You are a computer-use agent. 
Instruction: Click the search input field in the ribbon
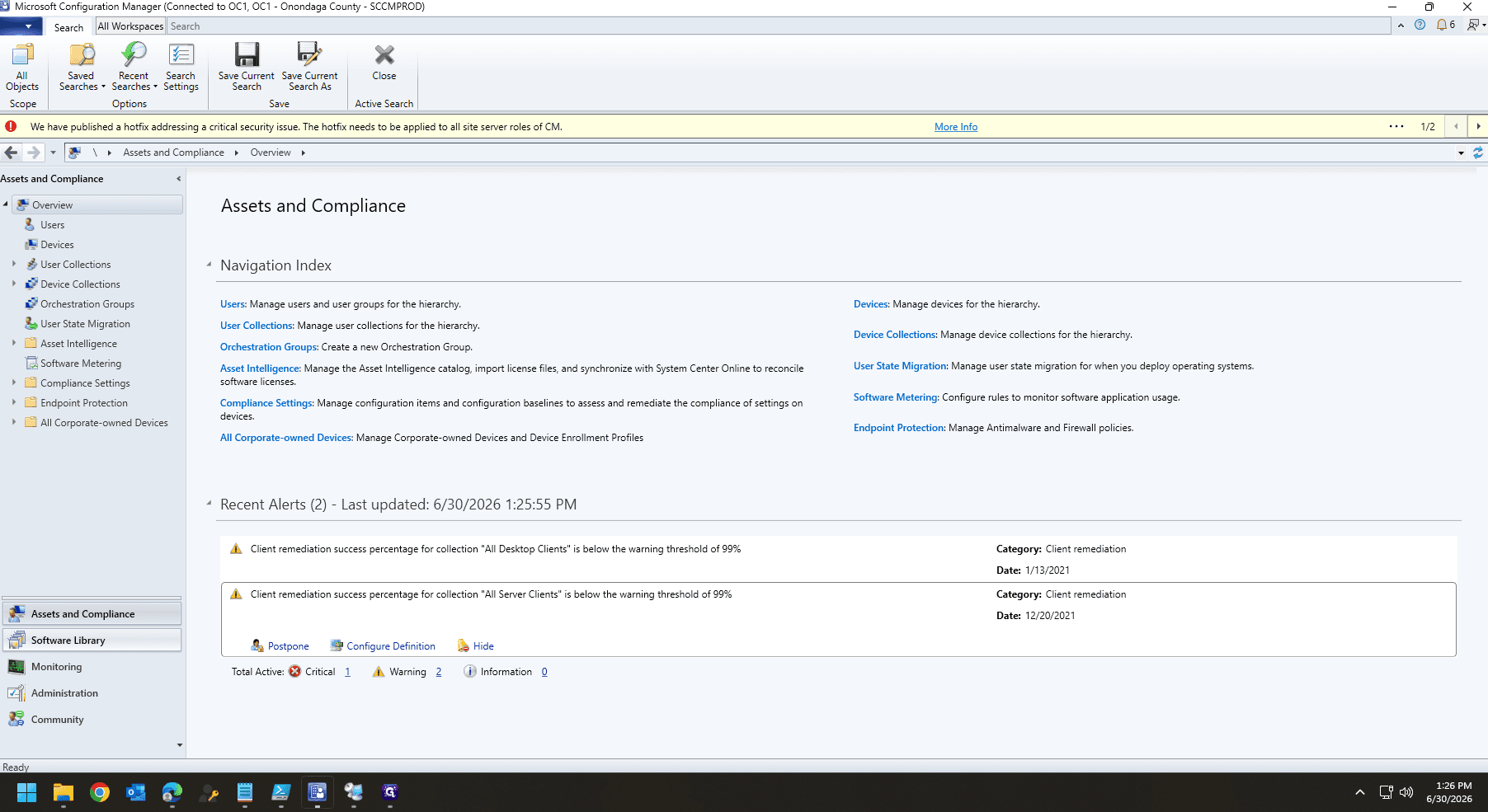pos(779,26)
